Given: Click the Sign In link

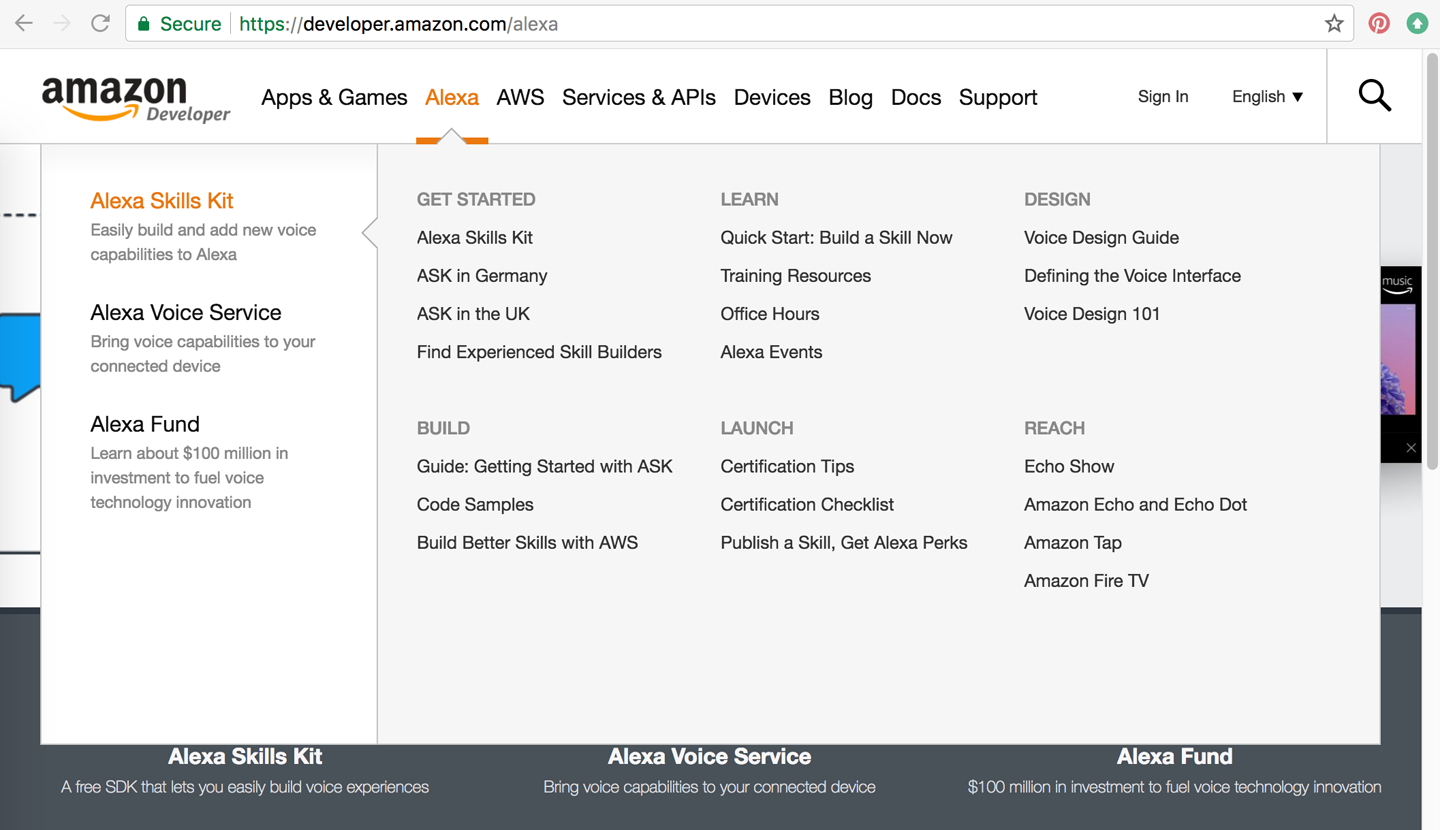Looking at the screenshot, I should point(1163,97).
